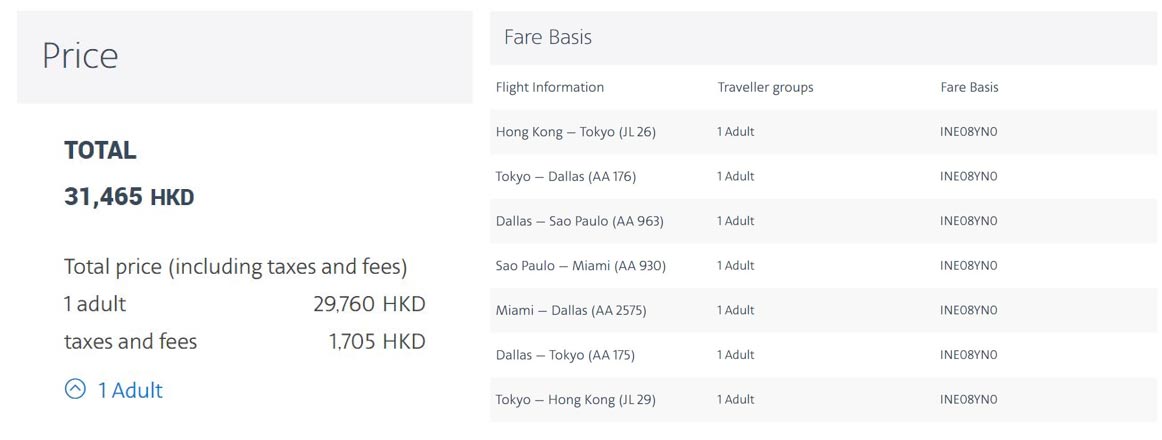Click the Fare Basis section title

pos(548,37)
